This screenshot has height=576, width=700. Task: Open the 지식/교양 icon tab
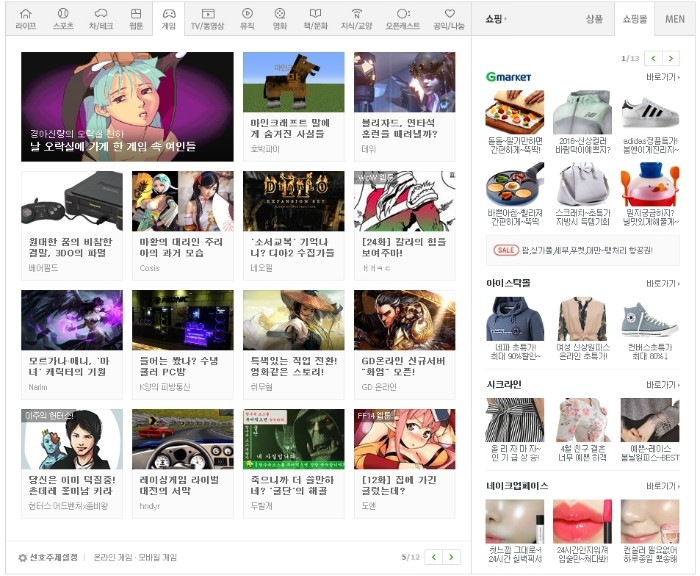point(356,19)
